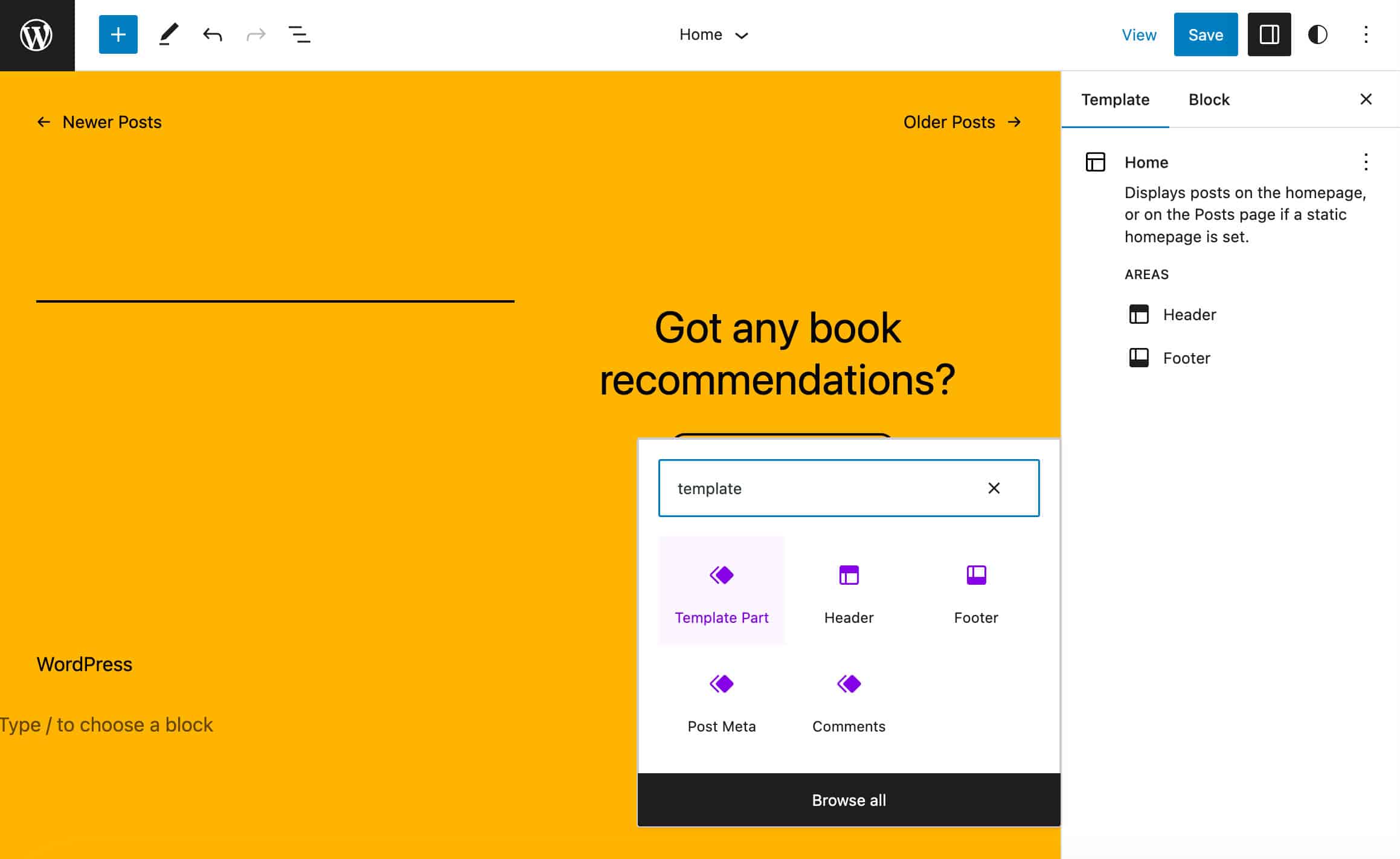Click the Template Part block option
Screen dimensions: 1400x859
pyautogui.click(x=722, y=590)
